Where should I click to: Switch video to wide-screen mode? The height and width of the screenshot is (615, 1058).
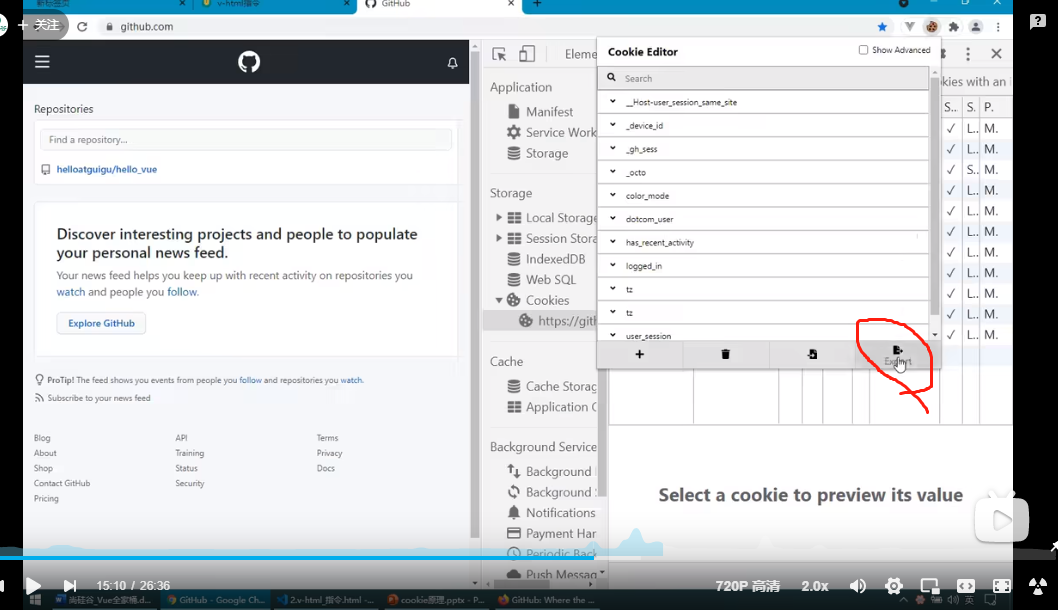pyautogui.click(x=966, y=586)
